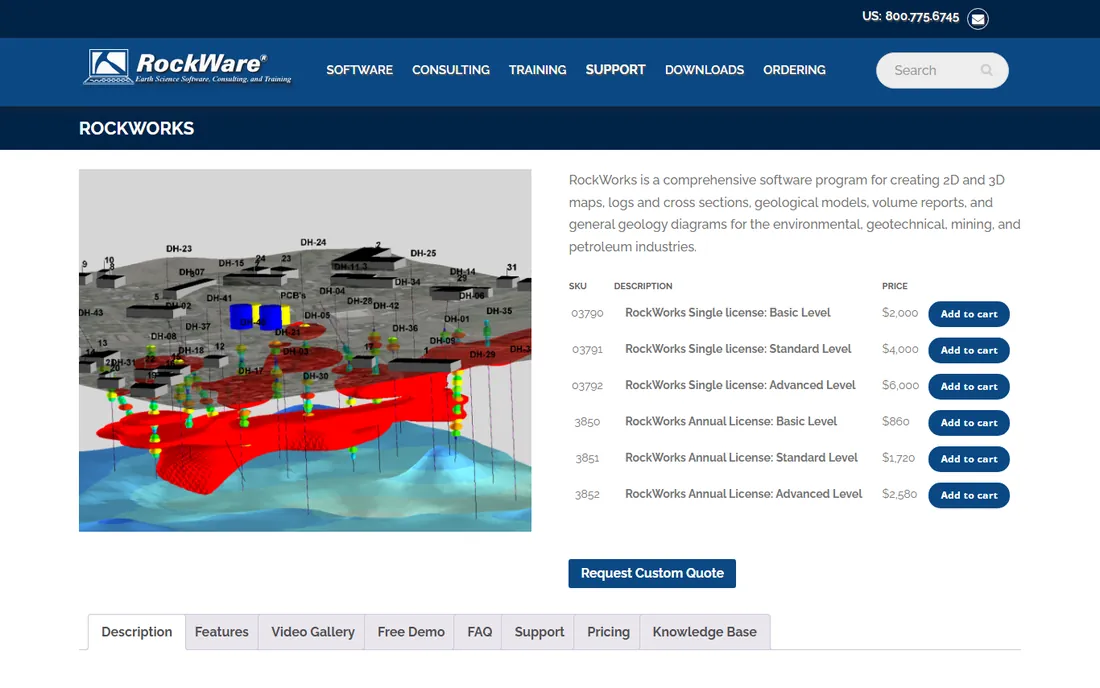The image size is (1100, 688).
Task: Click the $860 price
Action: tap(896, 421)
